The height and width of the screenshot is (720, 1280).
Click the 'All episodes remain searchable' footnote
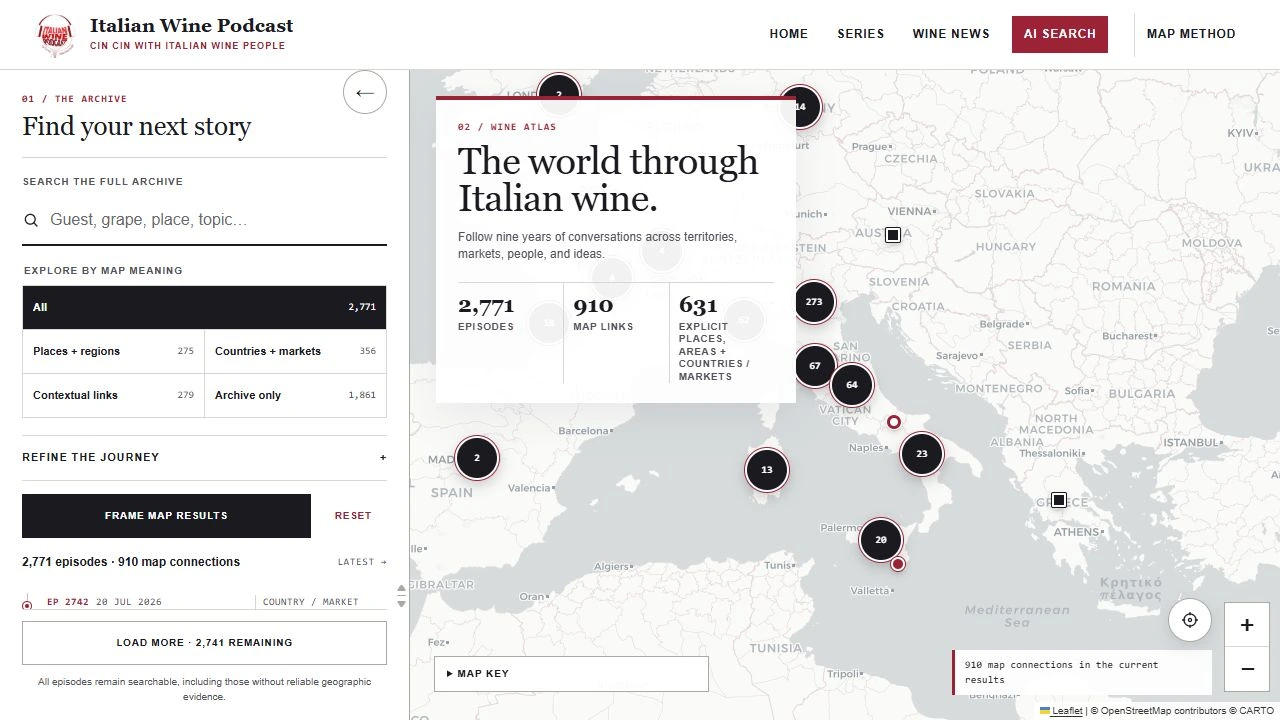click(204, 689)
